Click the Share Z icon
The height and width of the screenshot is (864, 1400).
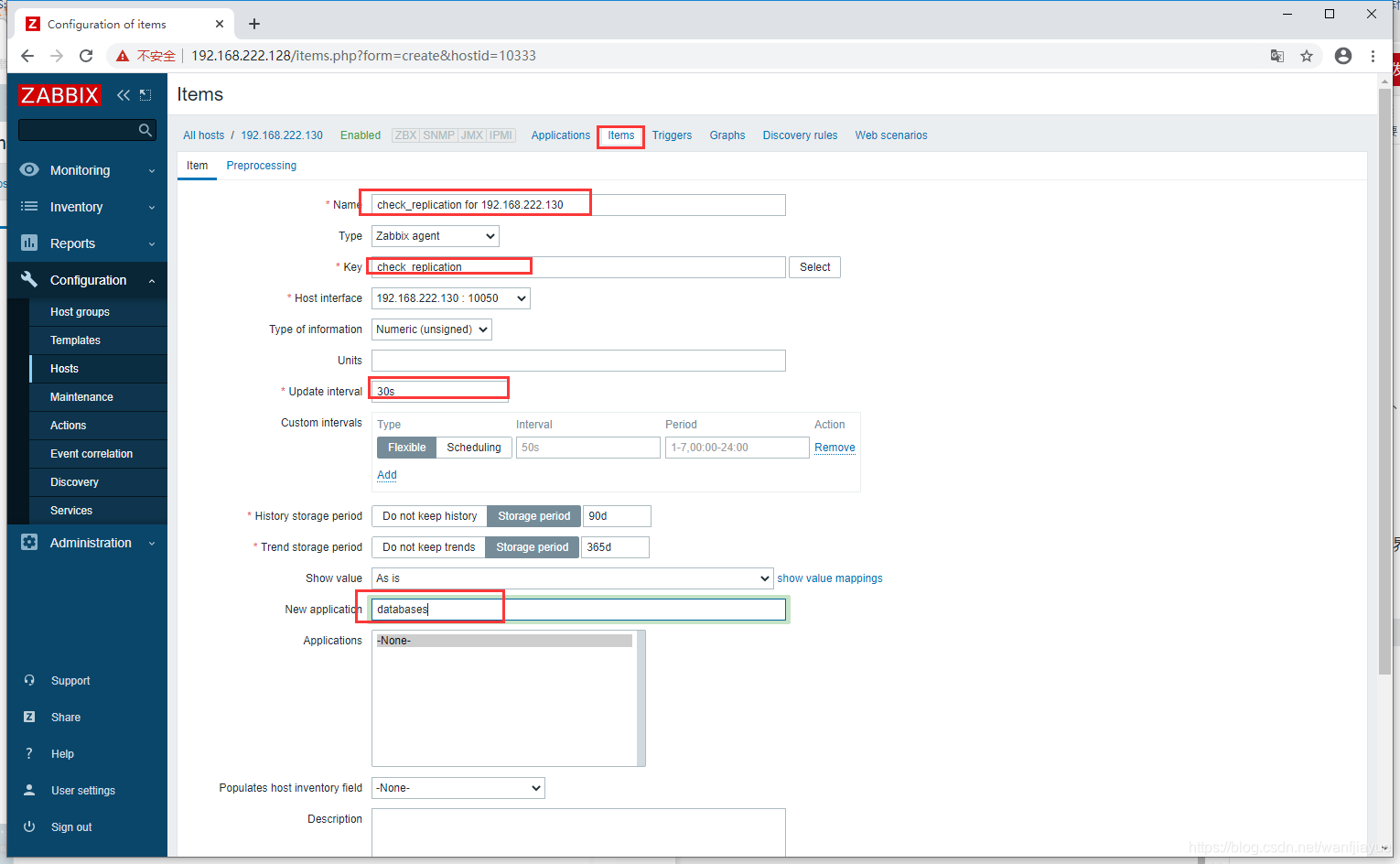tap(29, 717)
